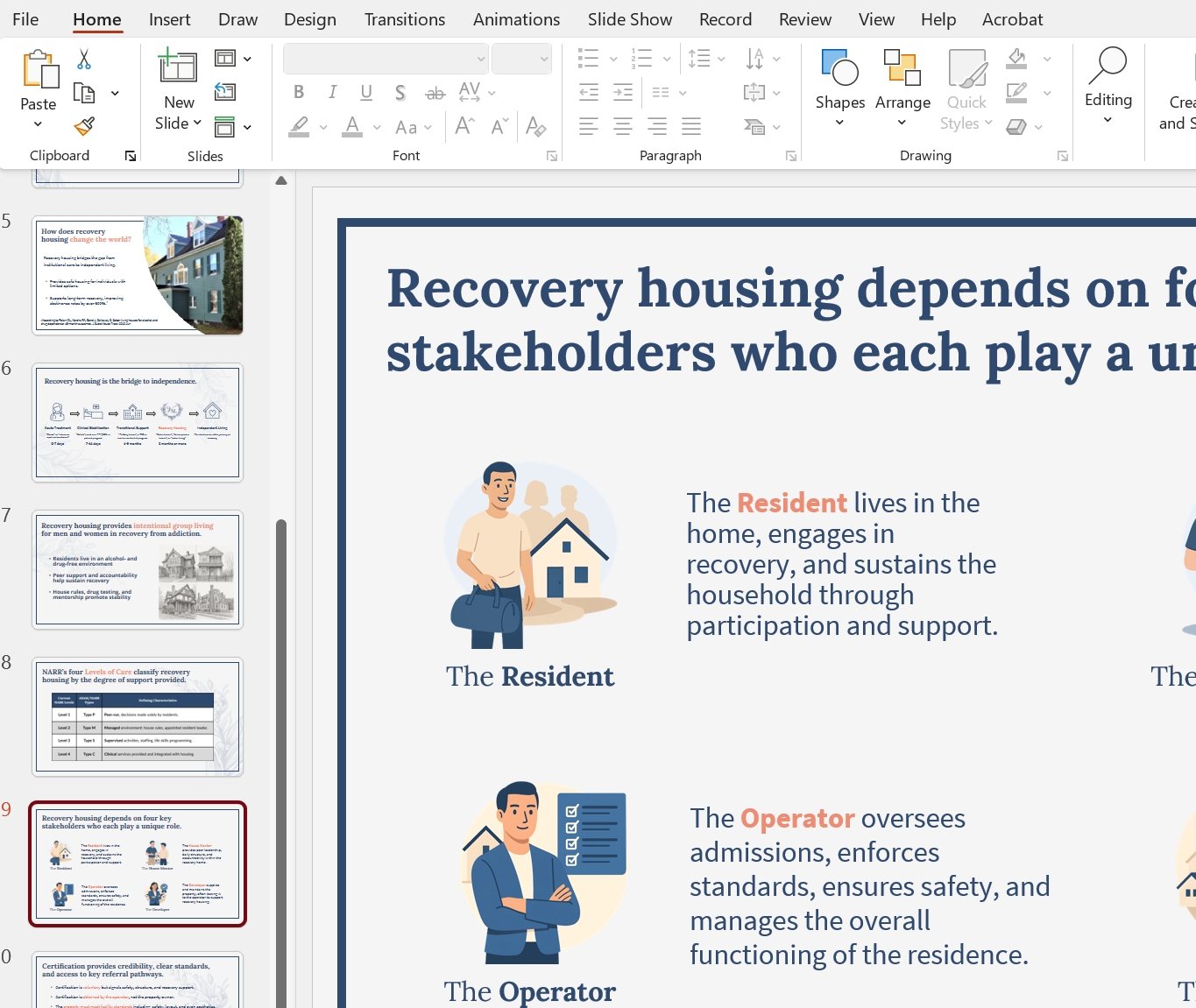
Task: Open the Editing search tools
Action: [1108, 86]
